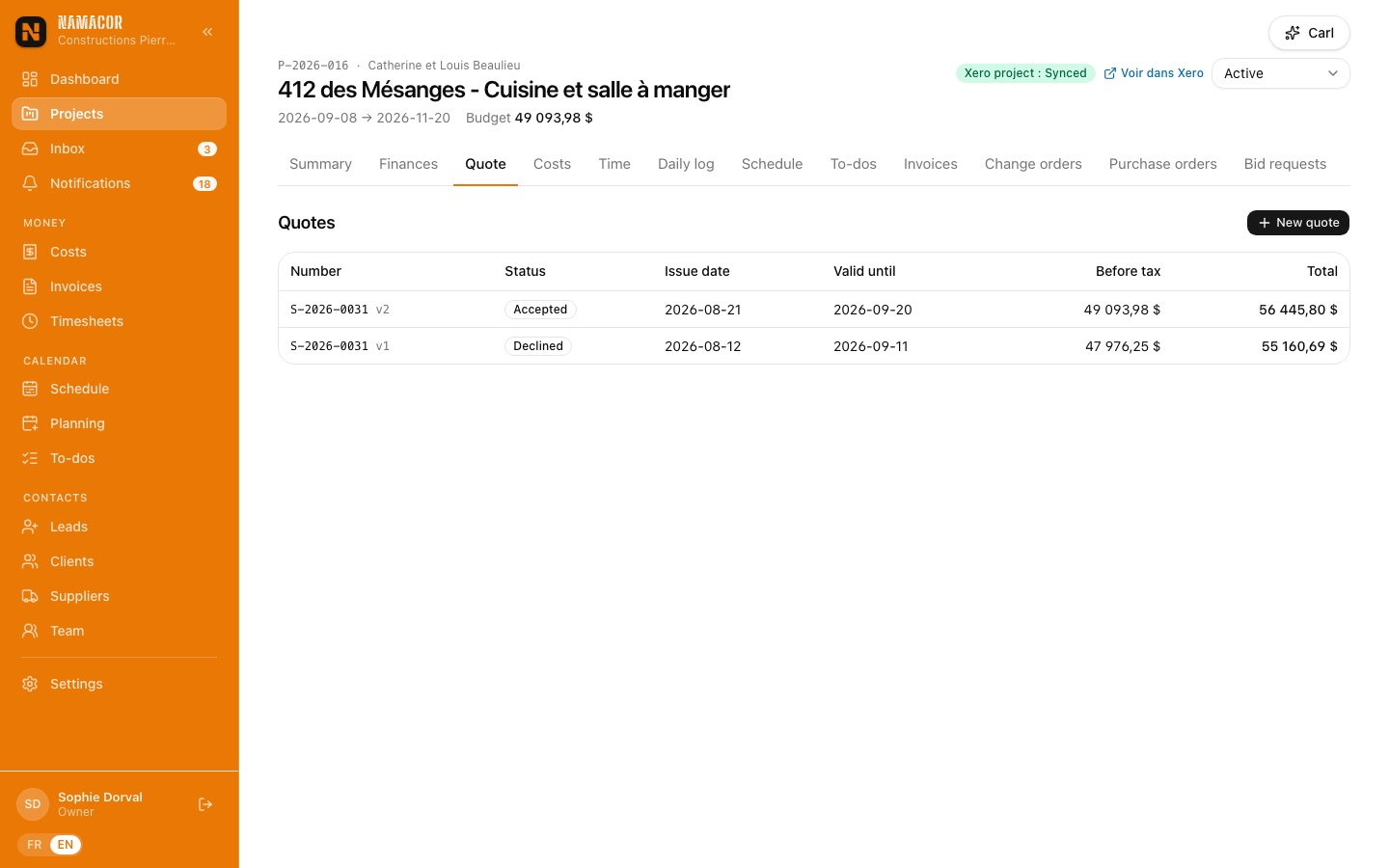The image size is (1389, 868).
Task: Open Projects in the sidebar
Action: point(119,114)
